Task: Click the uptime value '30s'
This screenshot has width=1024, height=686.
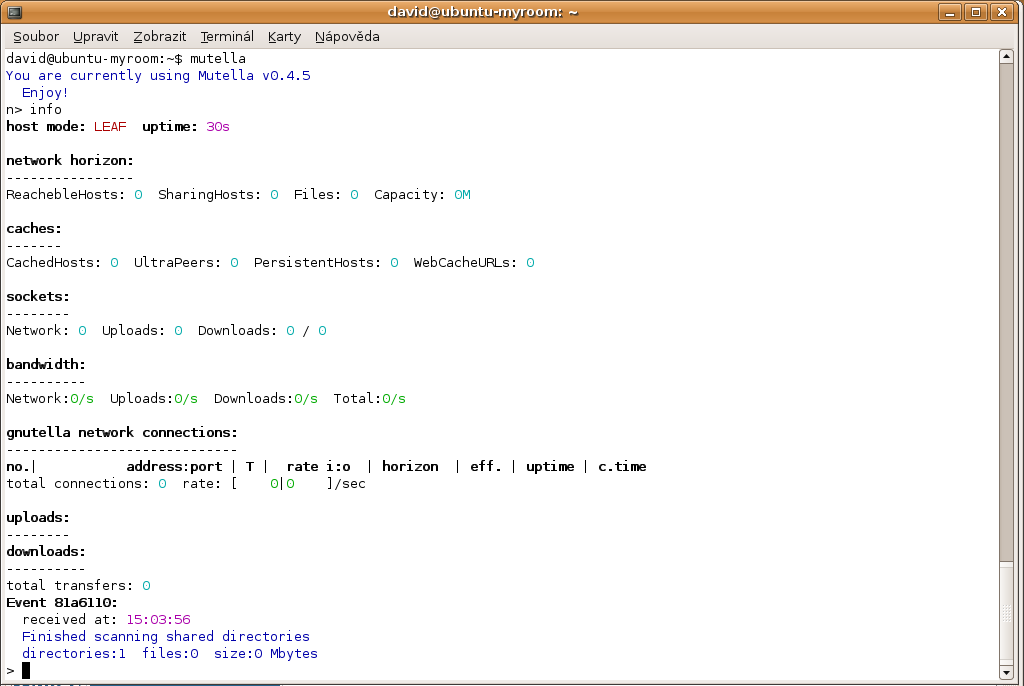Action: 218,127
